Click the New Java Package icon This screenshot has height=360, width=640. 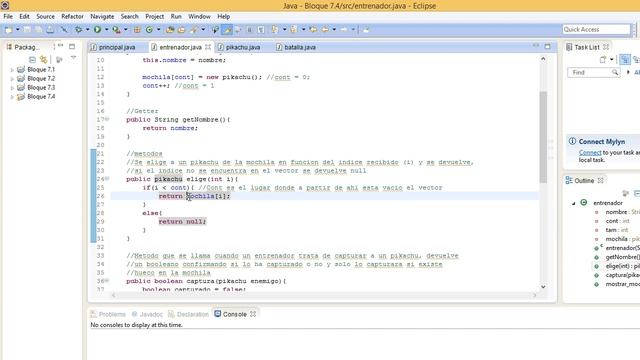coord(137,29)
